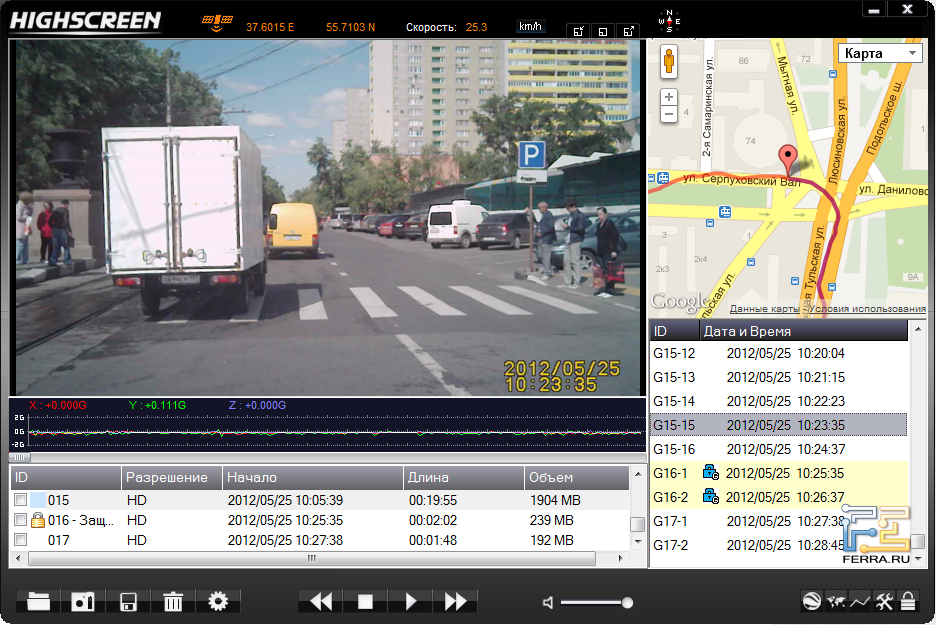Tick the checkbox for protected file 016
Viewport: 936px width, 625px height.
pyautogui.click(x=21, y=520)
